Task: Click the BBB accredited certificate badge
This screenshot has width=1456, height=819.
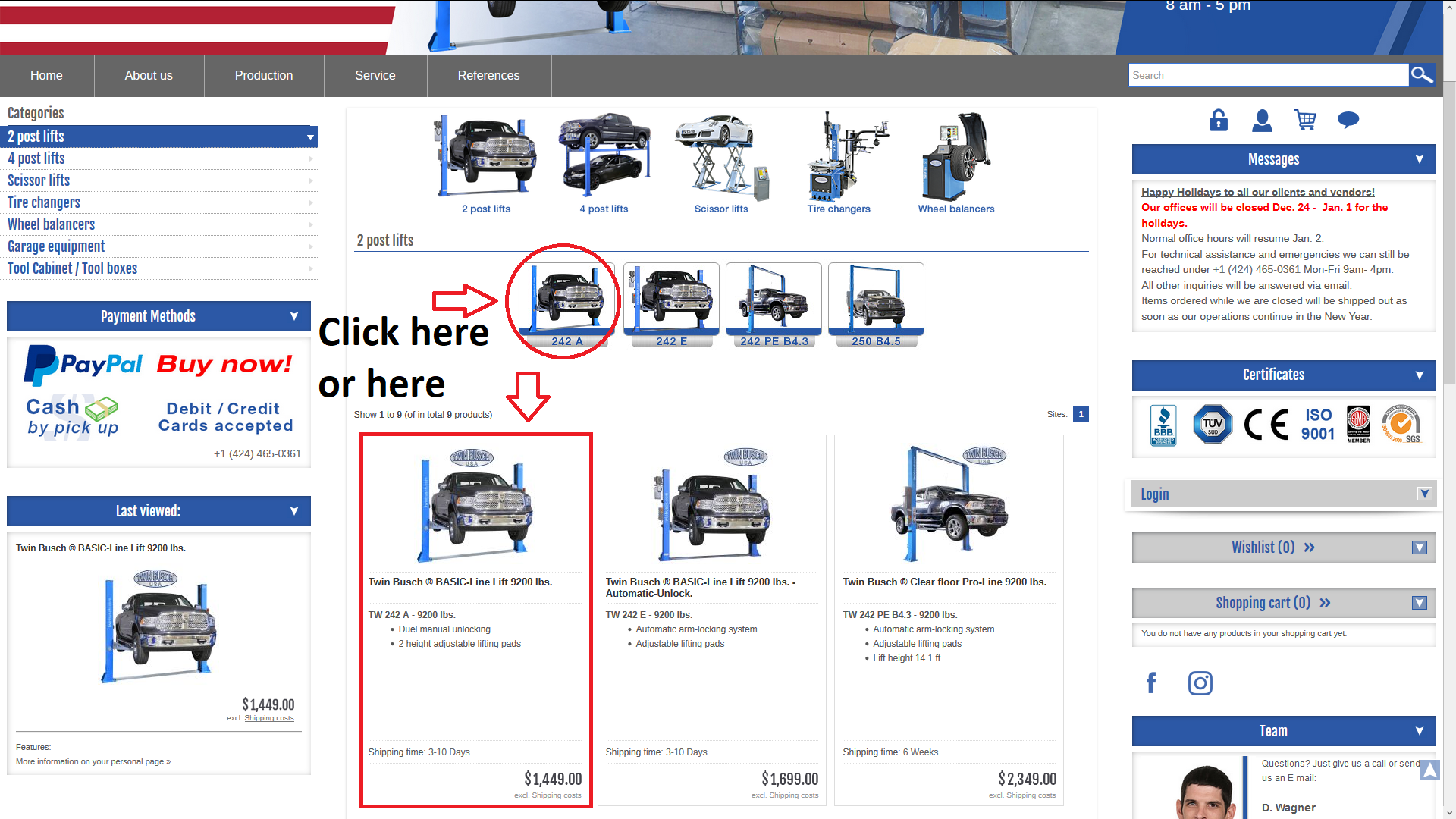Action: tap(1163, 425)
